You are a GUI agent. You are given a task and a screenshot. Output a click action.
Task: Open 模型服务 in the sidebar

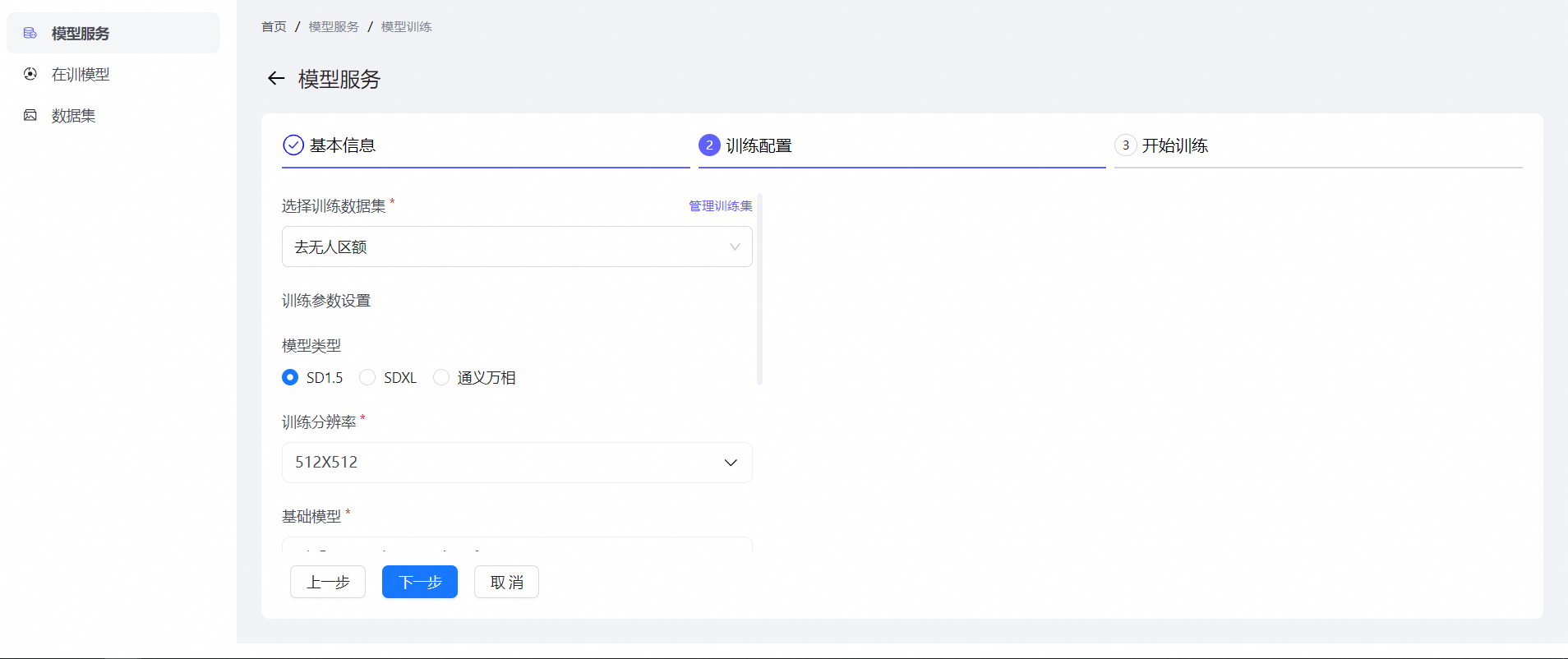tap(113, 33)
